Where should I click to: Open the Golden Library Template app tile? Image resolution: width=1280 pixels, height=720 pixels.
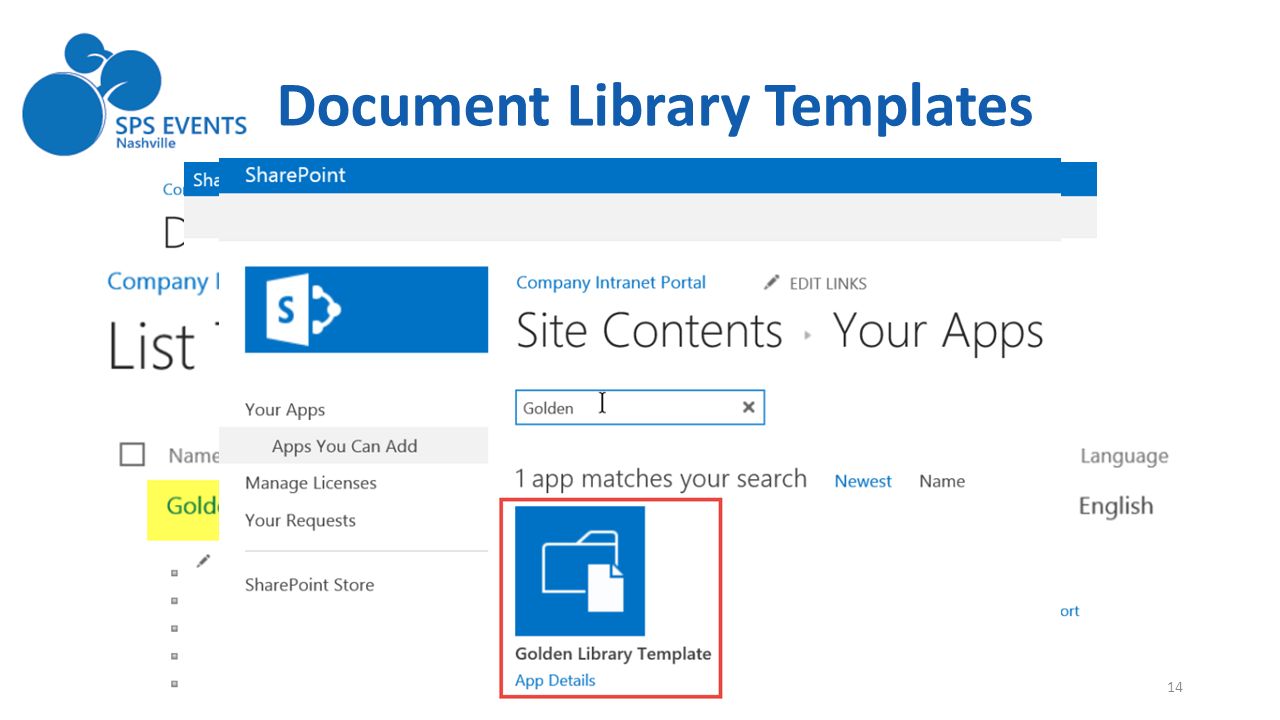(580, 571)
